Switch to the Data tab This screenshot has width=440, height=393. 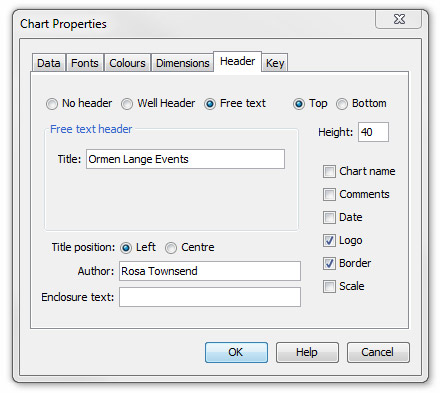[49, 63]
